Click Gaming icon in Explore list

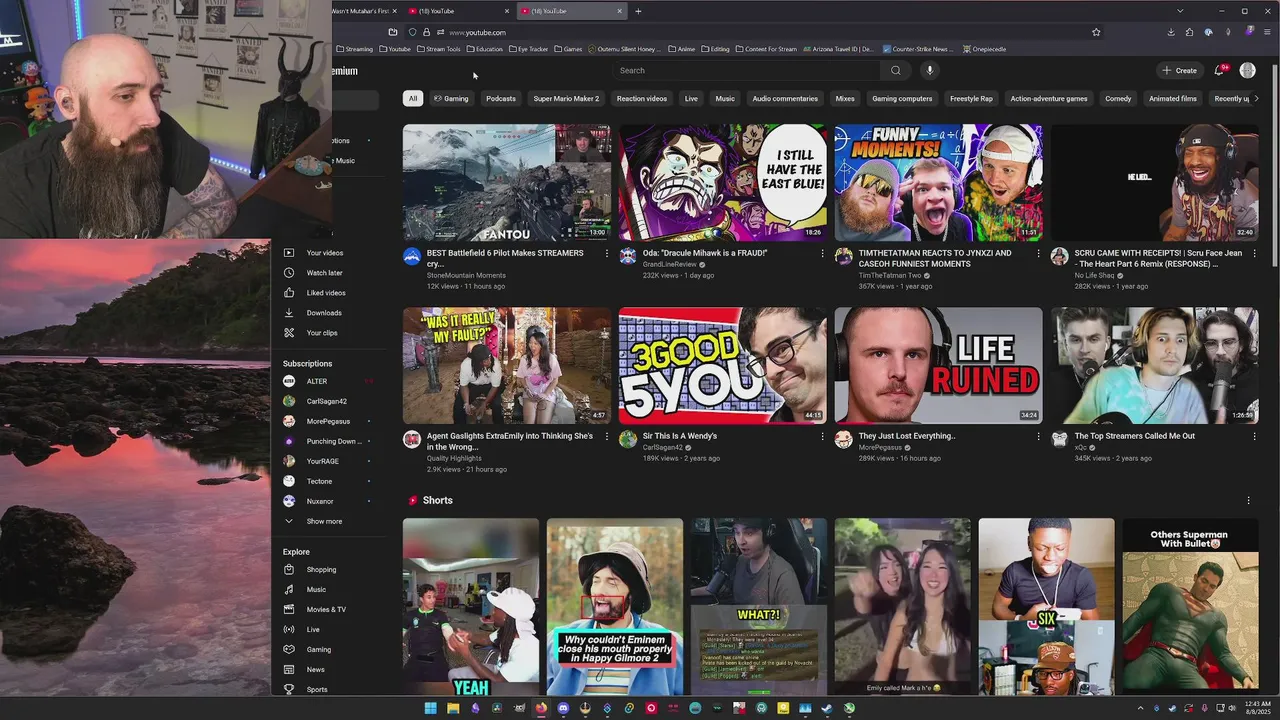289,650
